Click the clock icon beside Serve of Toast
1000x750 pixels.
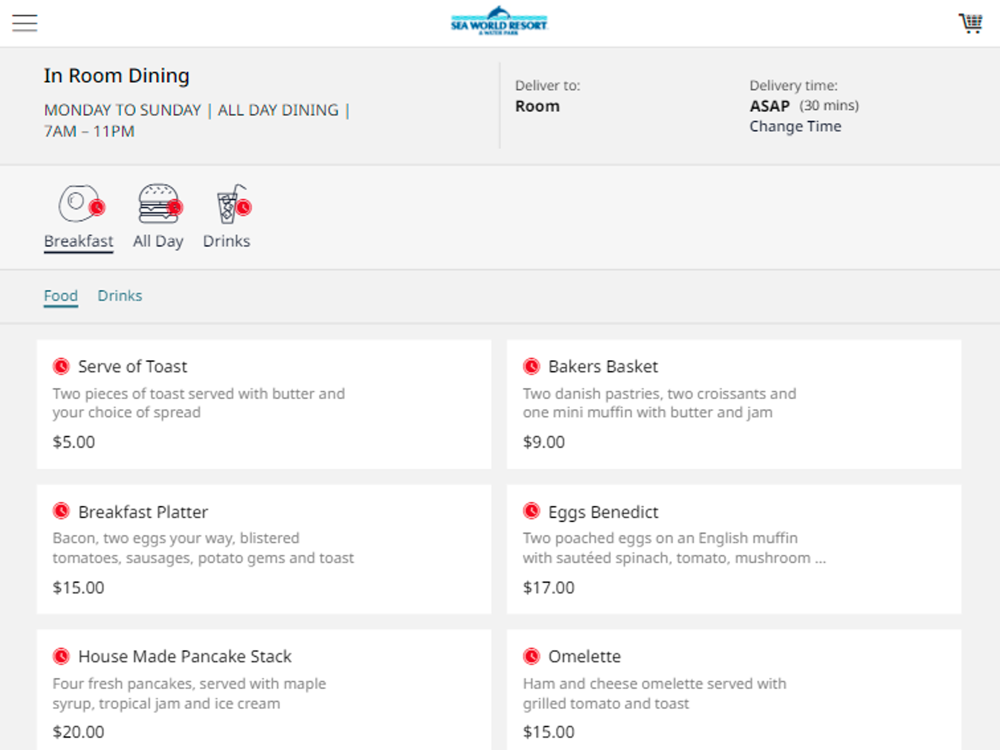[61, 366]
